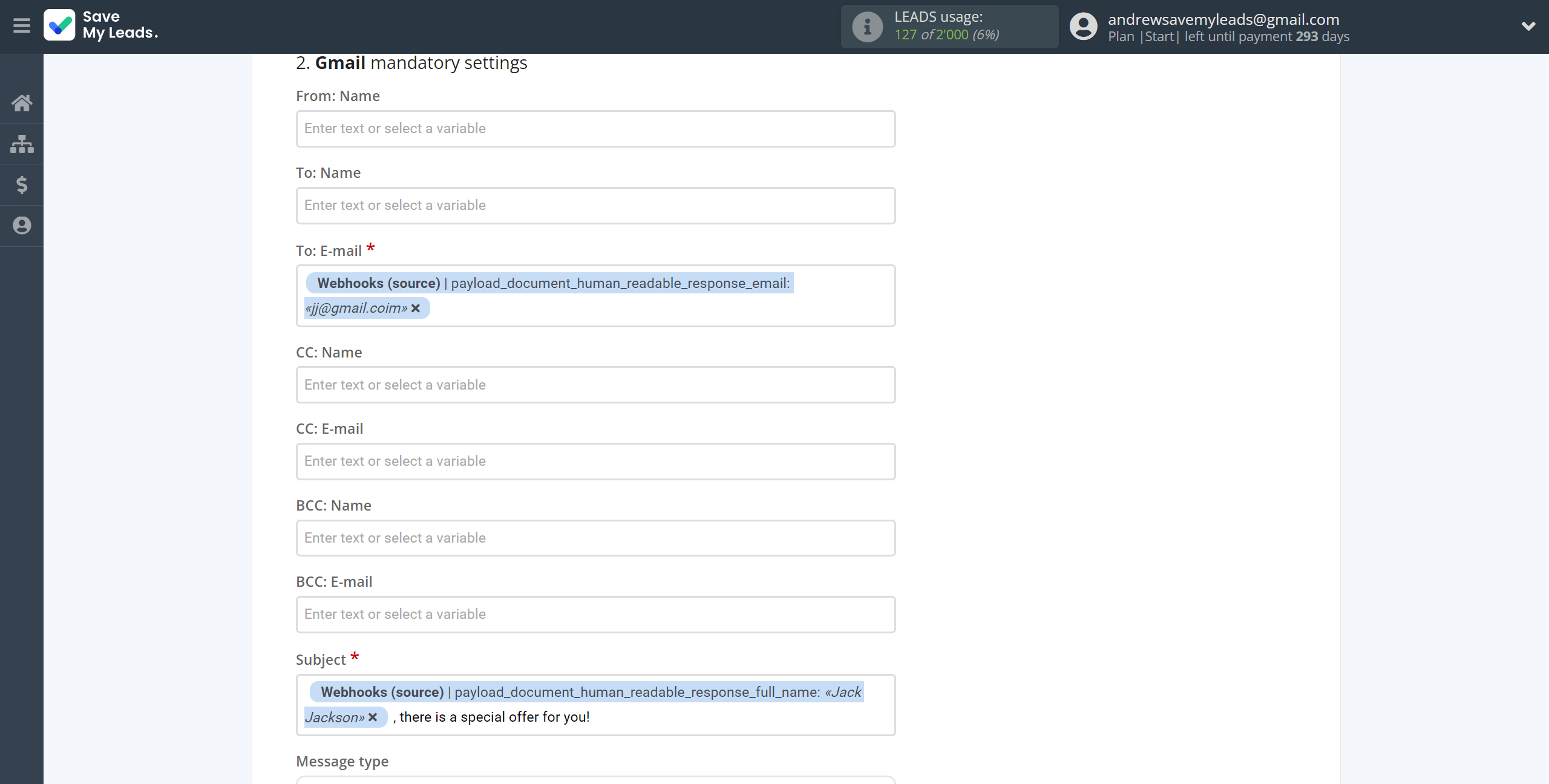Click inside the To: E-mail field
Viewport: 1549px width, 784px height.
pos(595,296)
